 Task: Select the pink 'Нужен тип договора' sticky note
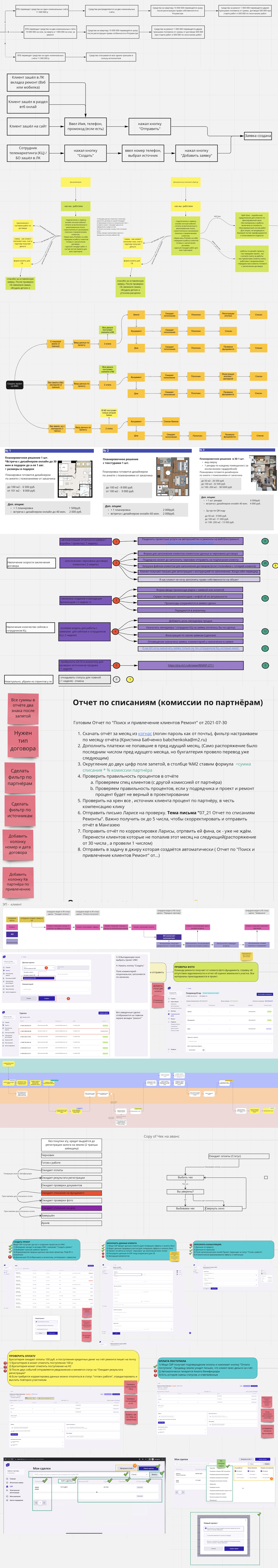click(23, 741)
